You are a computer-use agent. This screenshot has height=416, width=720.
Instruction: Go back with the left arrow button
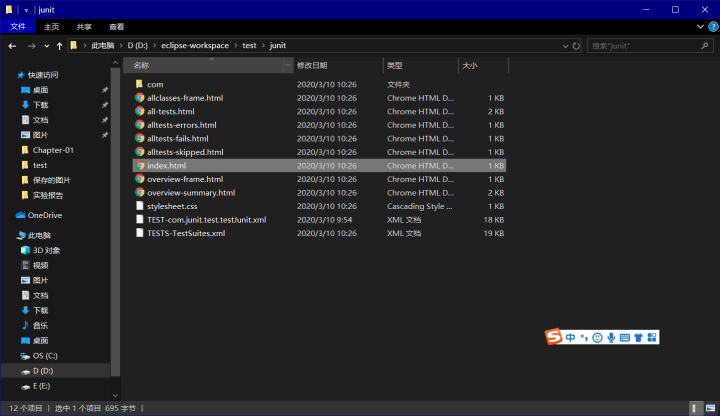(12, 46)
